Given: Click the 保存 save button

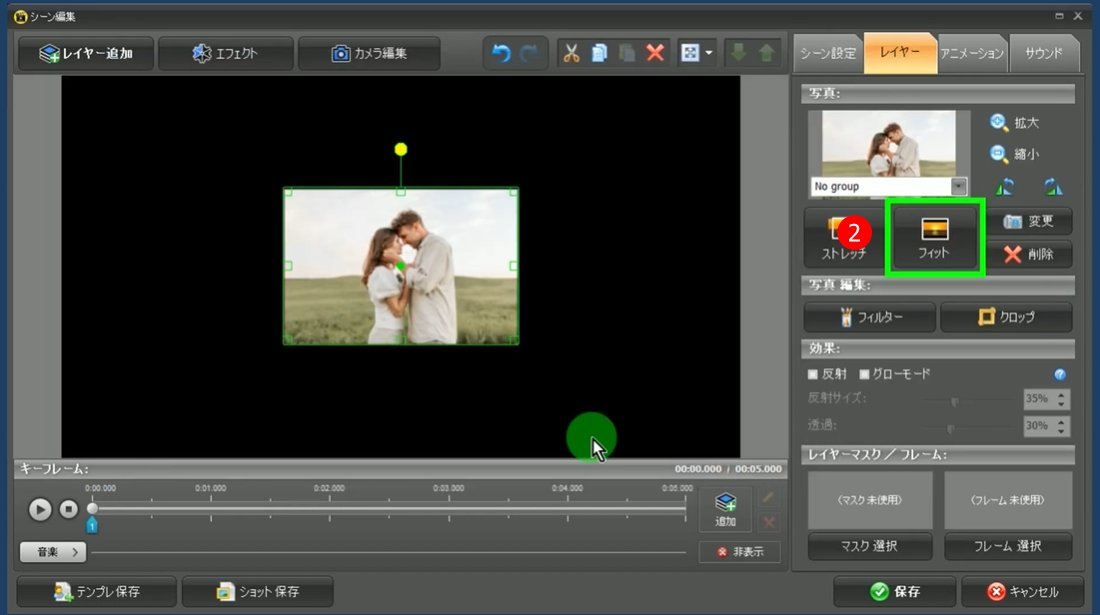Looking at the screenshot, I should (x=894, y=591).
